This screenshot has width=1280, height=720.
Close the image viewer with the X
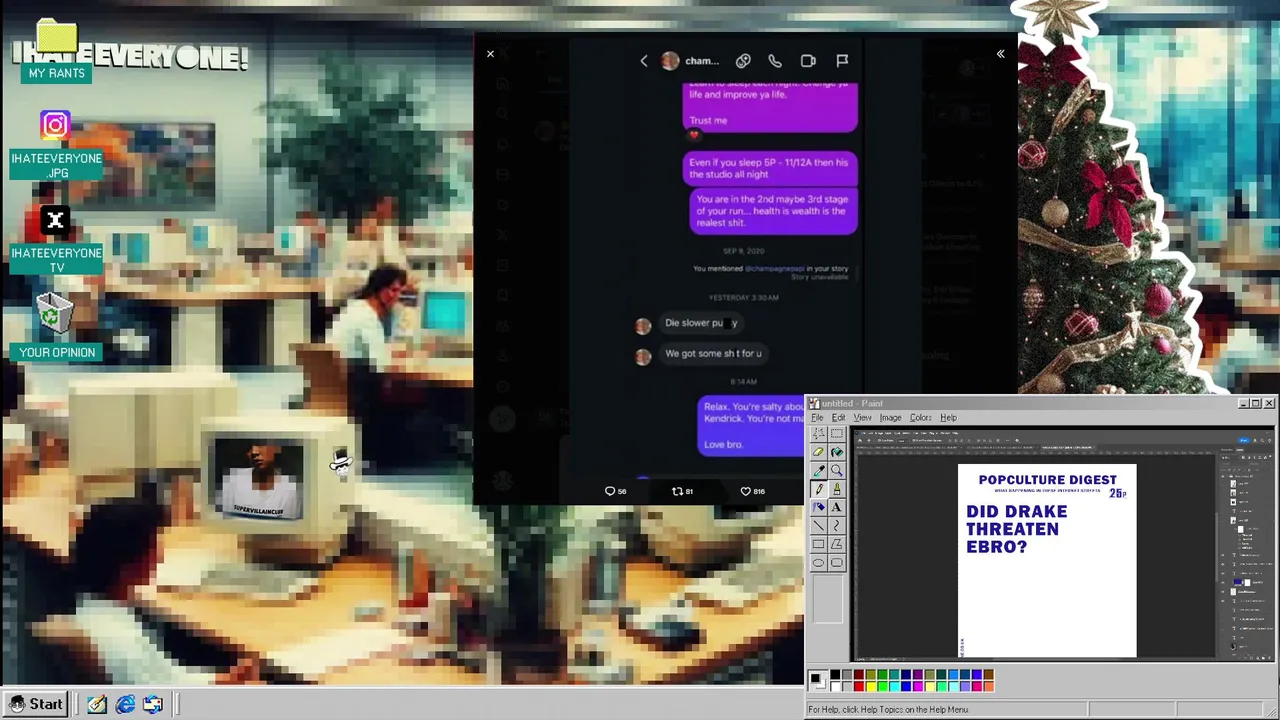pos(490,54)
